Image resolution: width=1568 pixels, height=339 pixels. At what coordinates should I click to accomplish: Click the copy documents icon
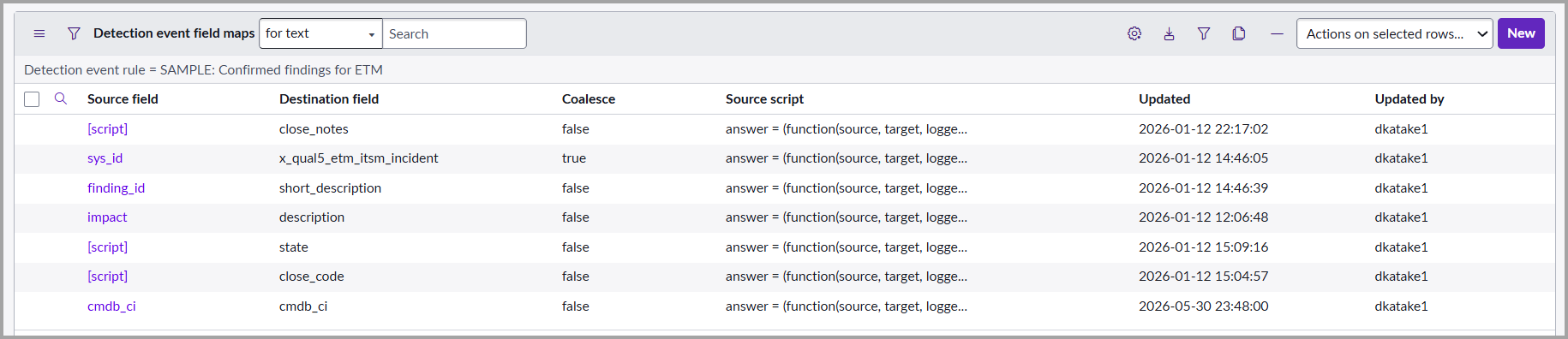coord(1239,33)
